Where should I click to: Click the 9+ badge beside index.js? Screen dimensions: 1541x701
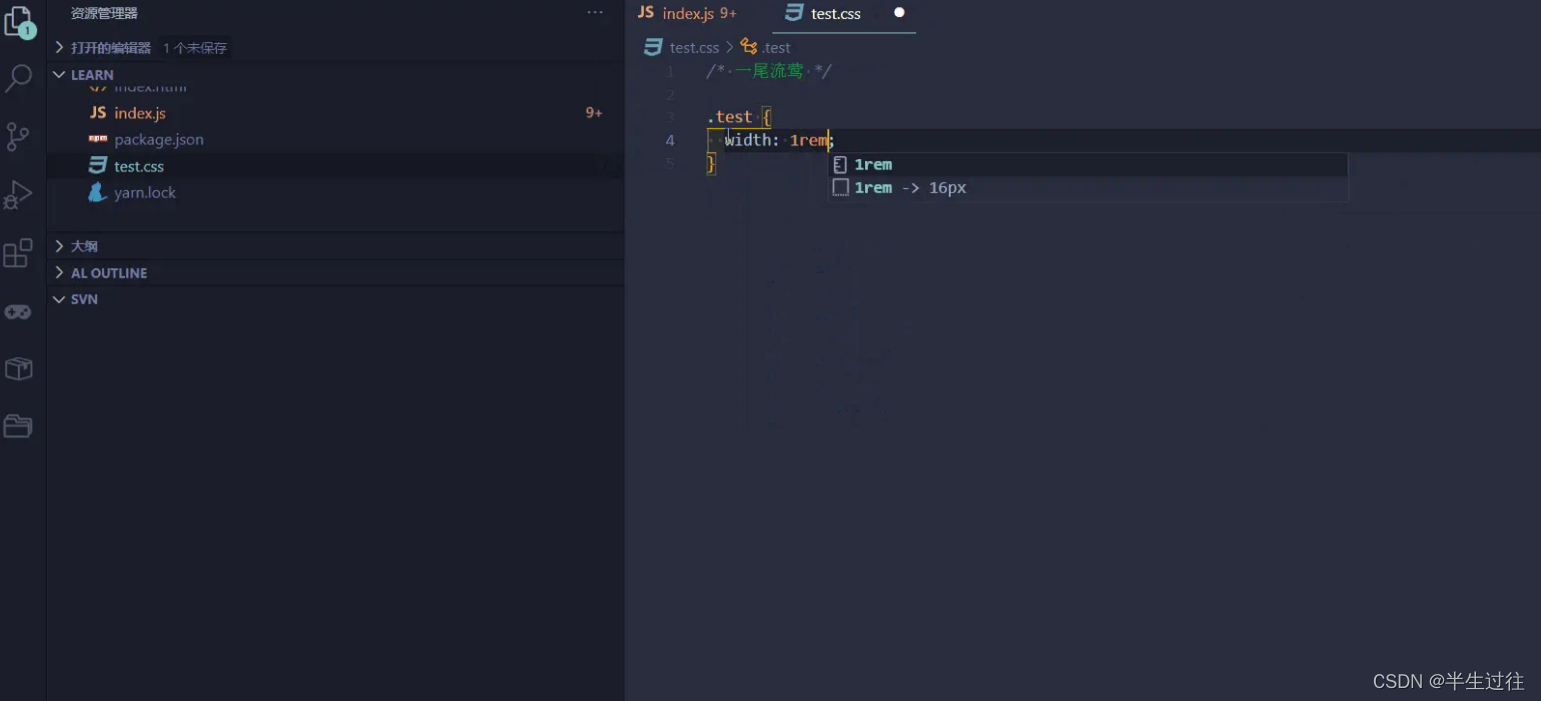(x=594, y=113)
